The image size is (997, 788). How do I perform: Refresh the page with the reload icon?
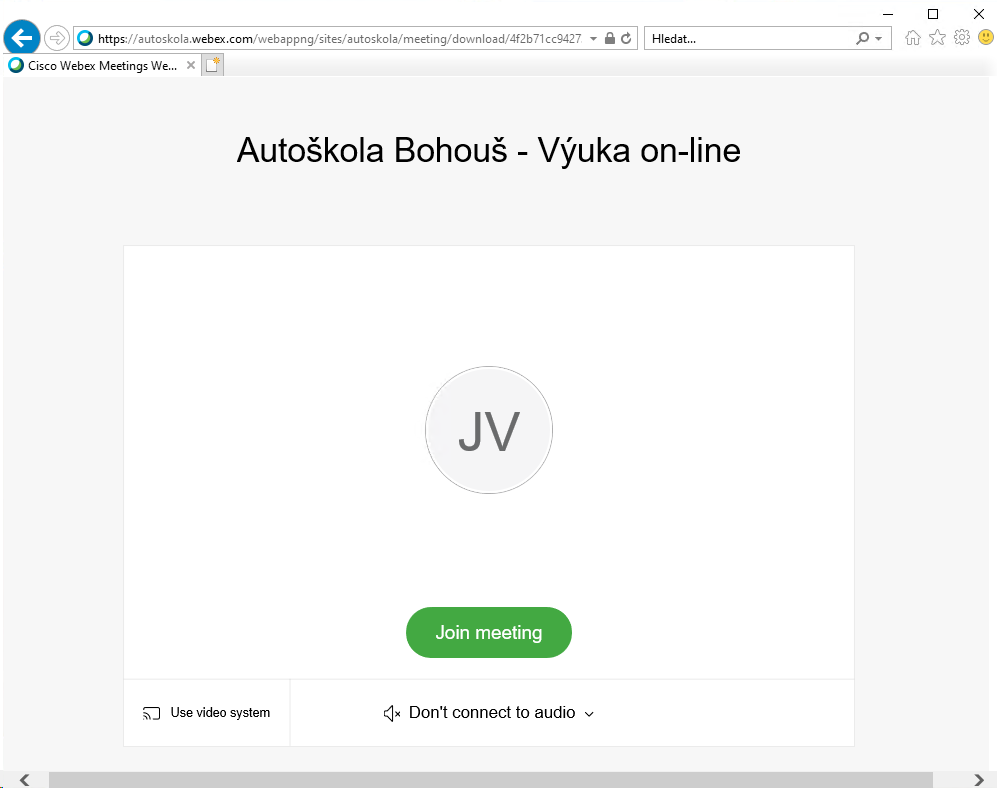click(x=626, y=38)
